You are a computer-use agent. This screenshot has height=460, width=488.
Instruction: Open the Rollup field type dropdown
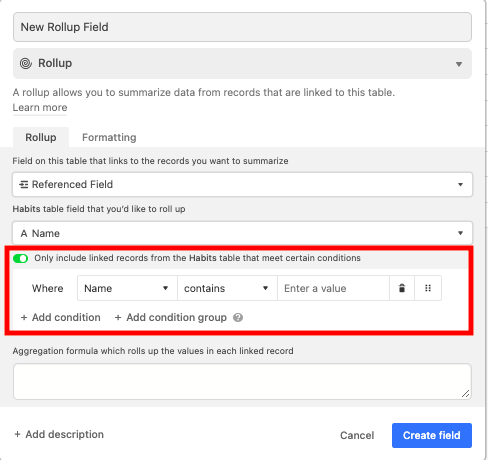(242, 63)
